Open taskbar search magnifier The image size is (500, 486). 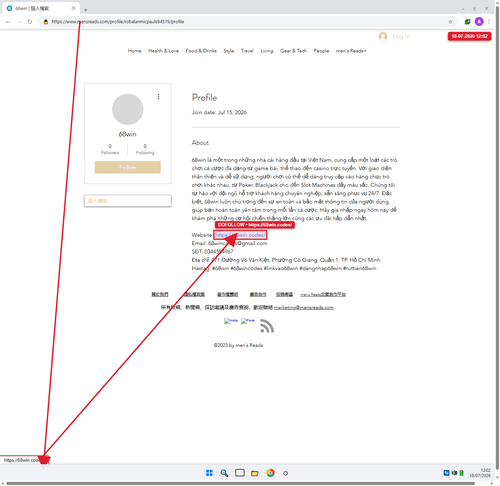224,473
